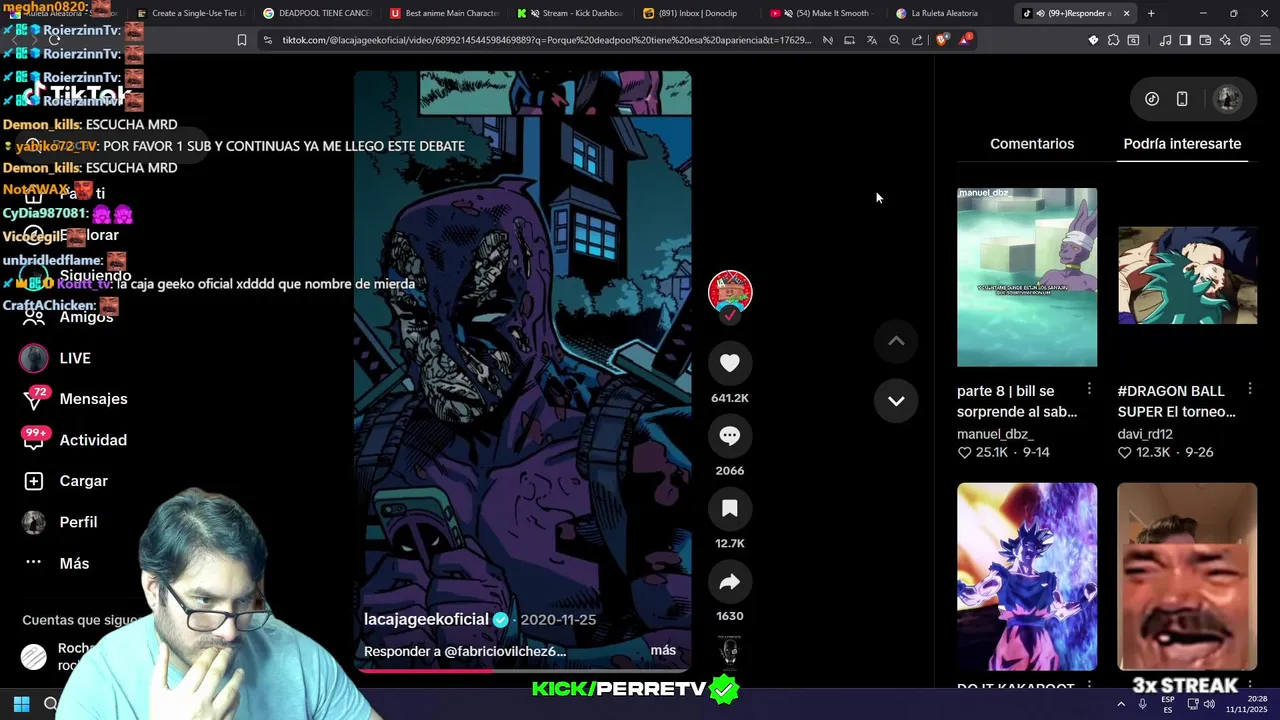Open the user avatar menu top right

[1227, 99]
